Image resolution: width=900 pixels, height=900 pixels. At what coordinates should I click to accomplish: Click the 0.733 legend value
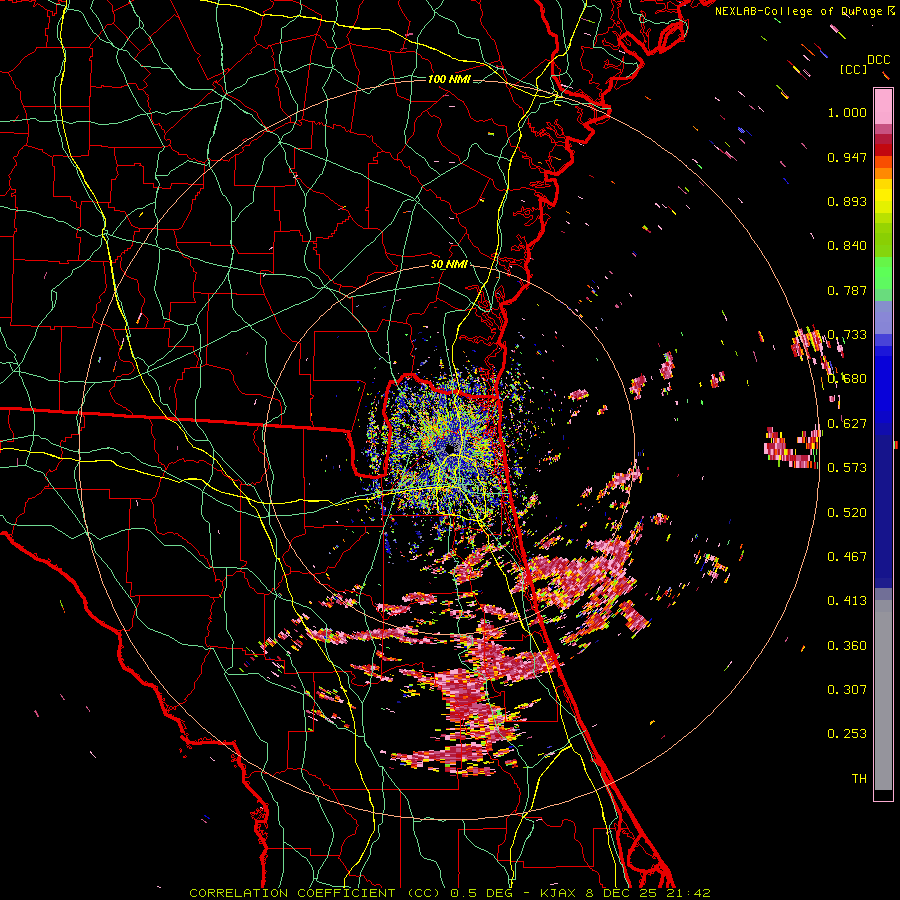847,335
